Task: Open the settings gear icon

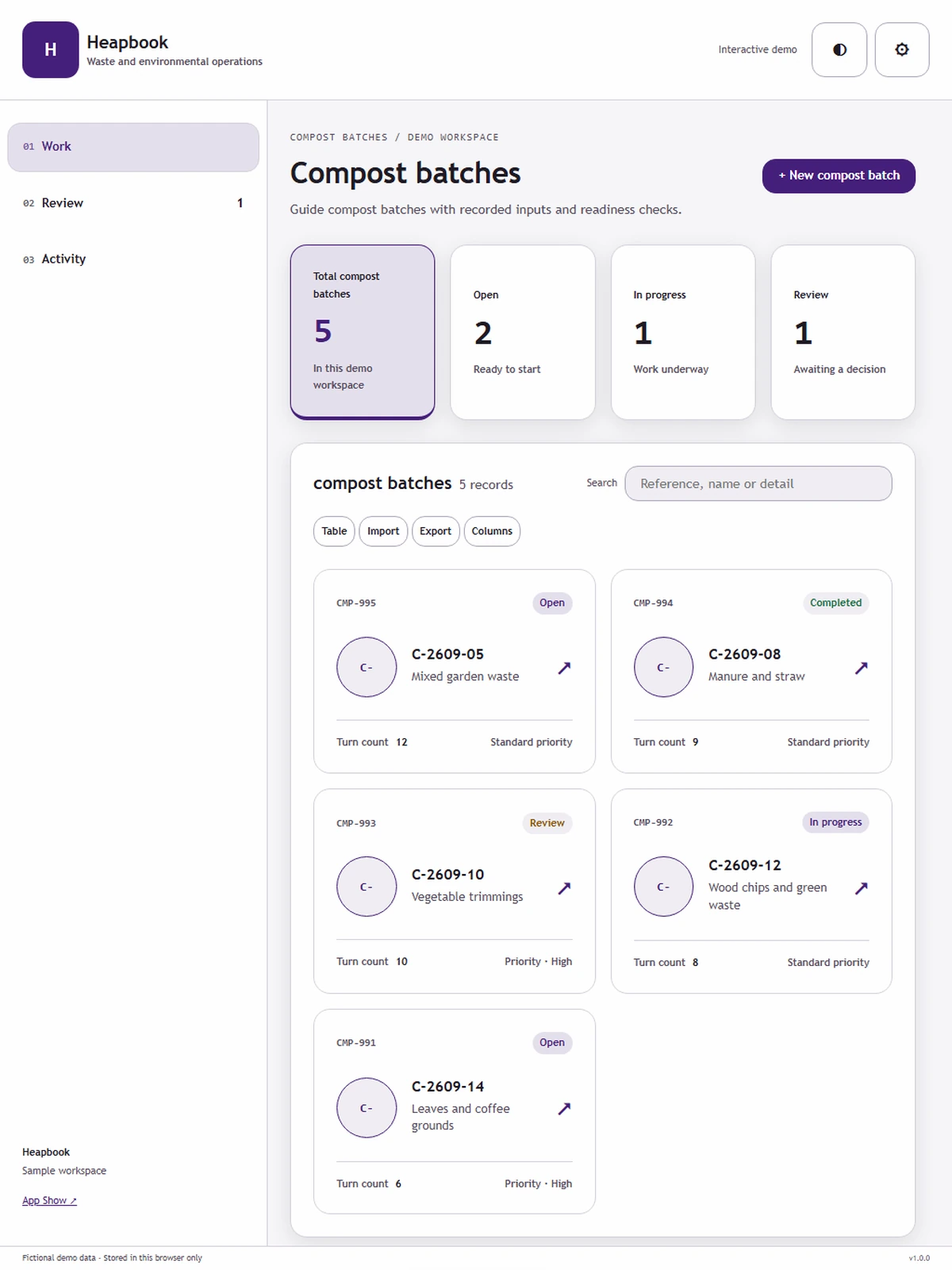Action: click(902, 49)
